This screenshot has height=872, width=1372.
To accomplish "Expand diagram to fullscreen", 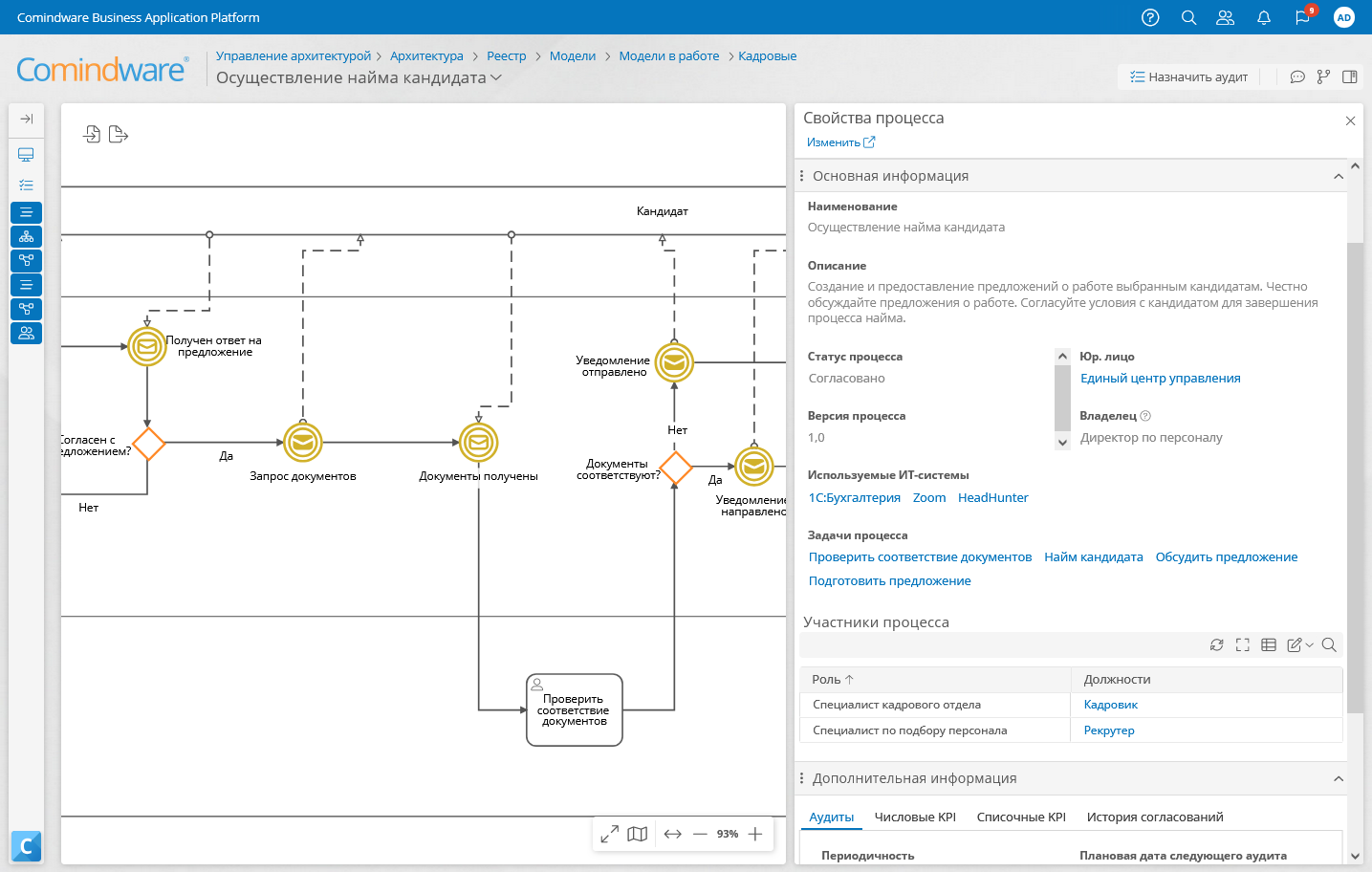I will click(x=609, y=834).
